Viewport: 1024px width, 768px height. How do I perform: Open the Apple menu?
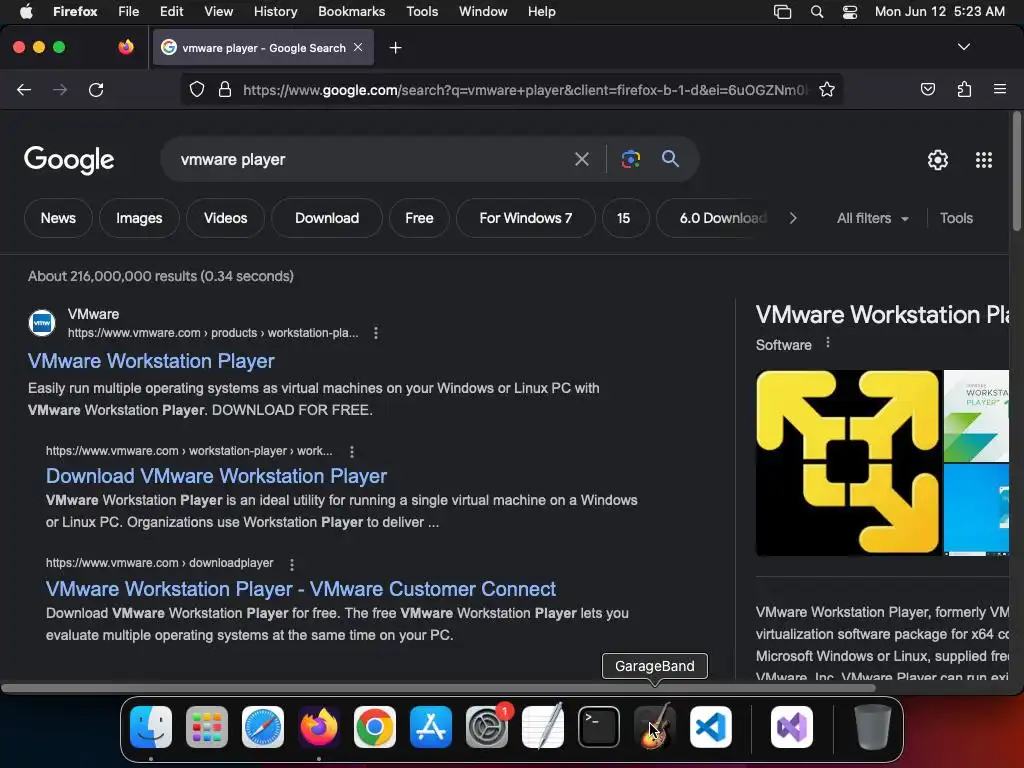pos(26,12)
